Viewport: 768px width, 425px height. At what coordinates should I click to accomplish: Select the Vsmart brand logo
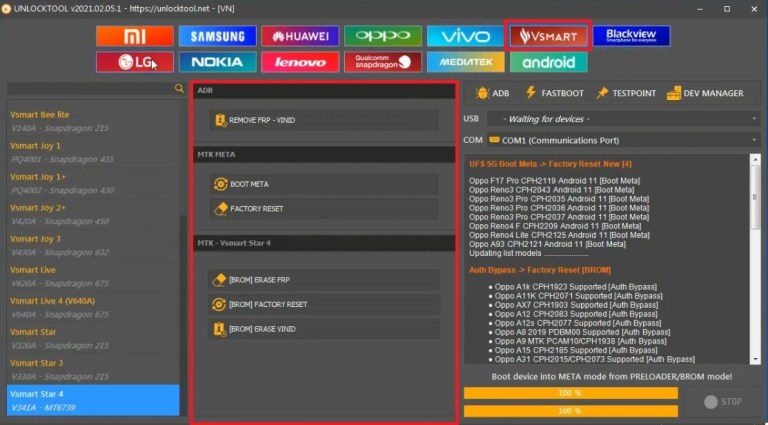[x=548, y=36]
